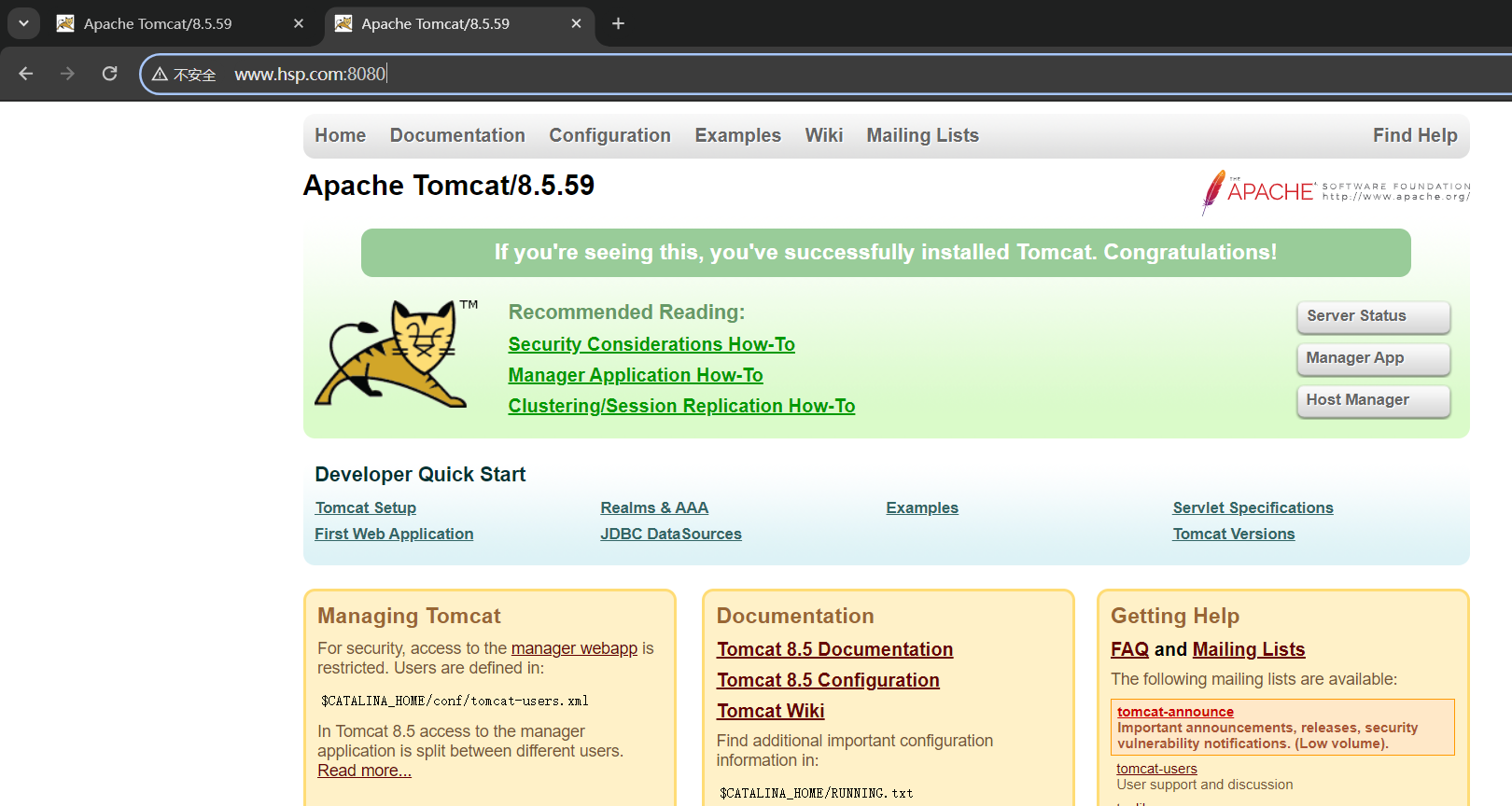Screen dimensions: 1512x806
Task: Click the Developer Quick Start heading
Action: click(x=420, y=475)
